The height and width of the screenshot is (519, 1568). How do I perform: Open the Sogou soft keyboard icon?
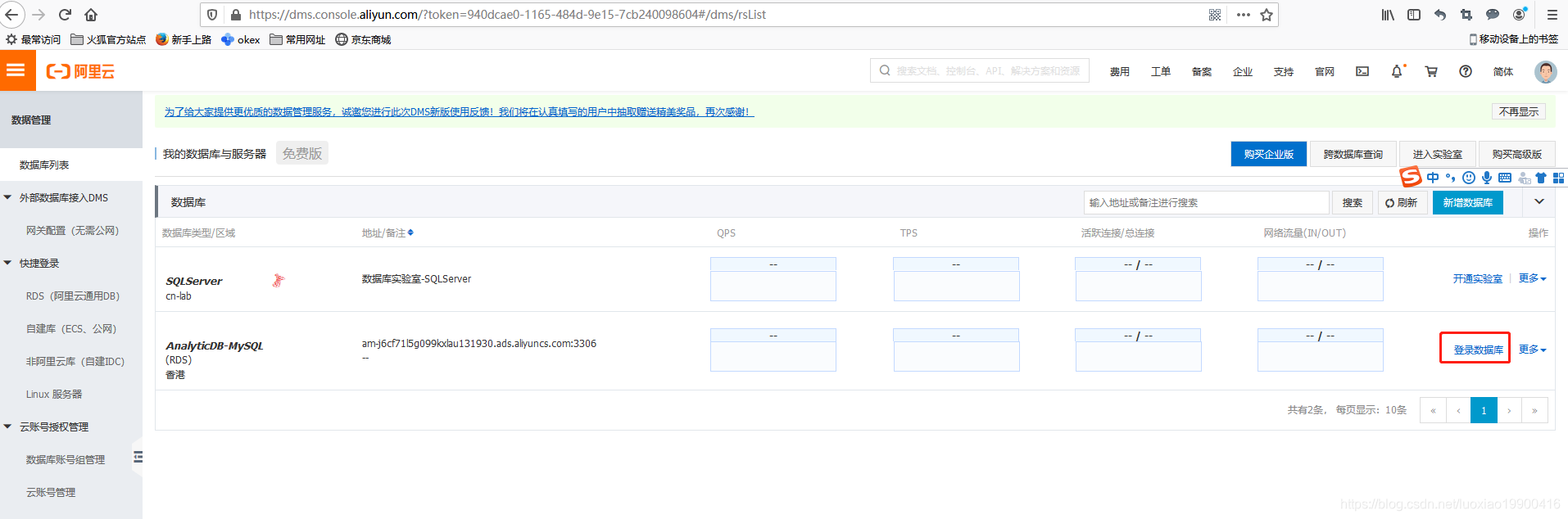(x=1505, y=178)
